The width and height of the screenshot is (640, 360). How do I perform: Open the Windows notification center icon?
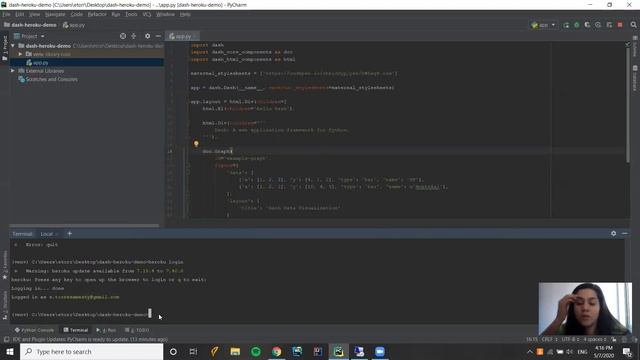[x=627, y=351]
